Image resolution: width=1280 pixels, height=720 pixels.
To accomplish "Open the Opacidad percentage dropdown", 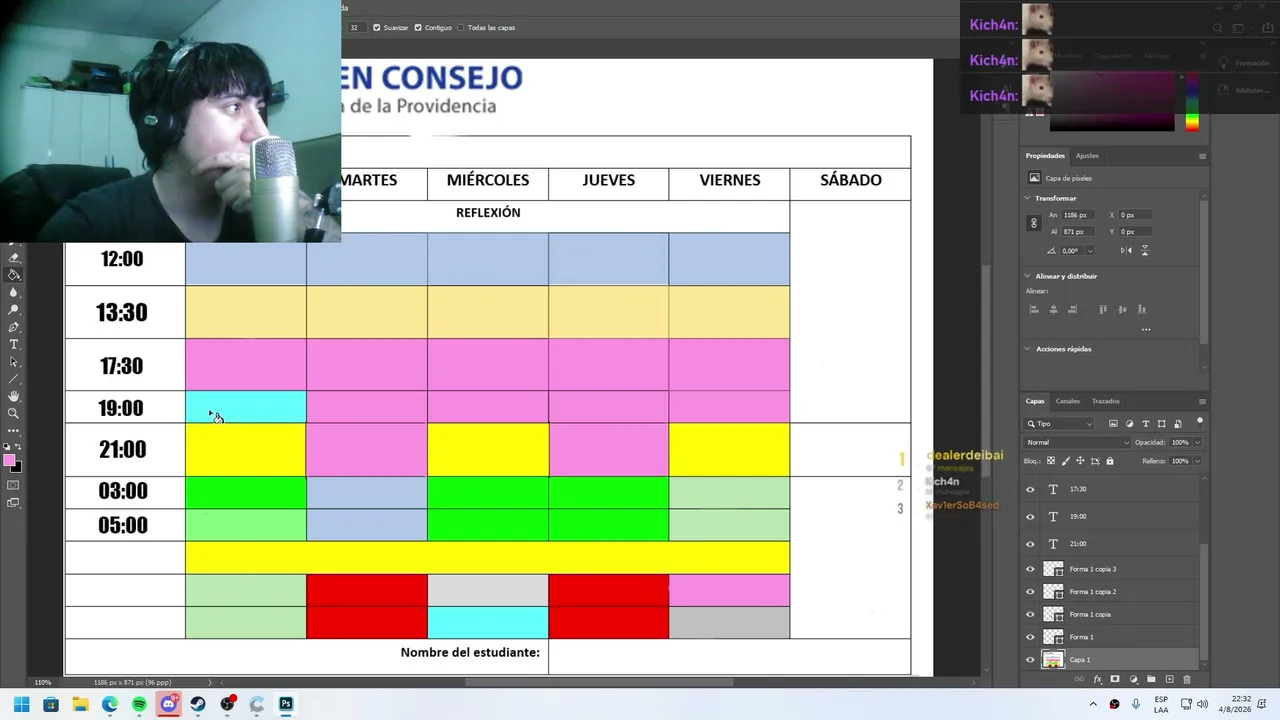I will point(1197,442).
